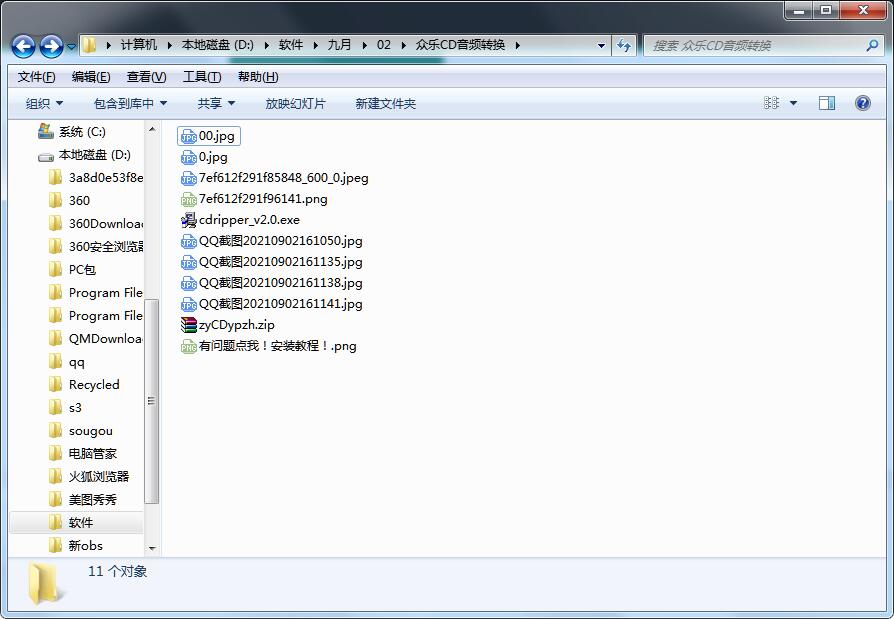Click the Forward navigation arrow

(x=51, y=46)
